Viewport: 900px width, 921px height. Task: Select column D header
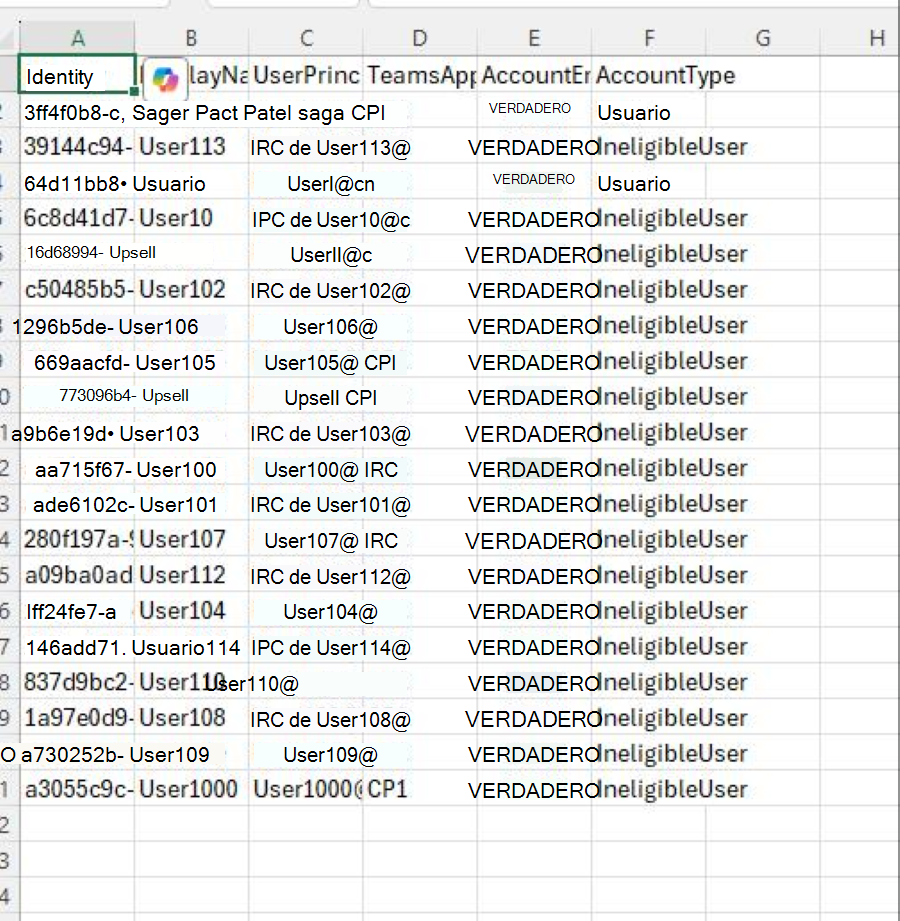point(420,38)
